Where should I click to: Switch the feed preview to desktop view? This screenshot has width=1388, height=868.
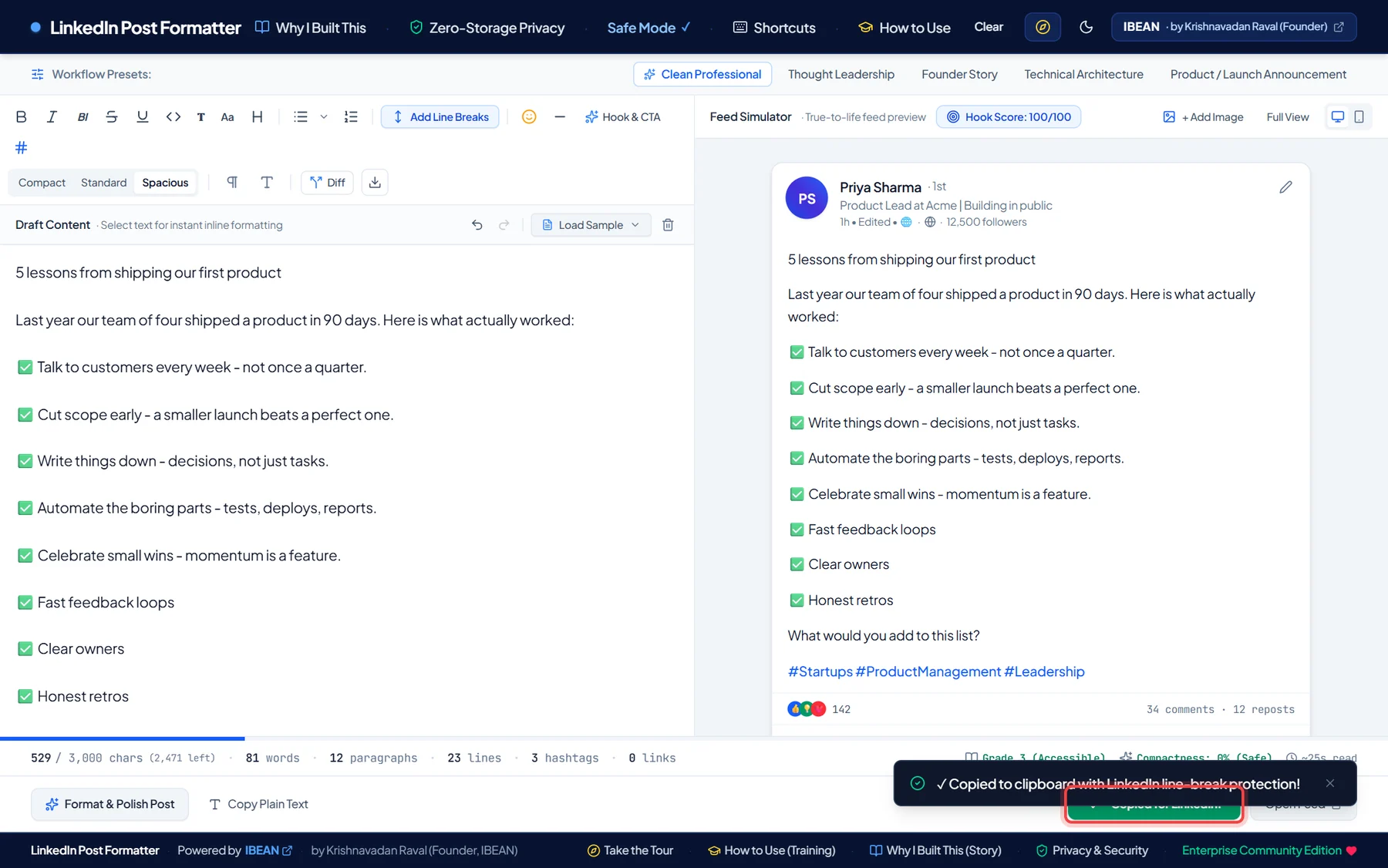1338,117
